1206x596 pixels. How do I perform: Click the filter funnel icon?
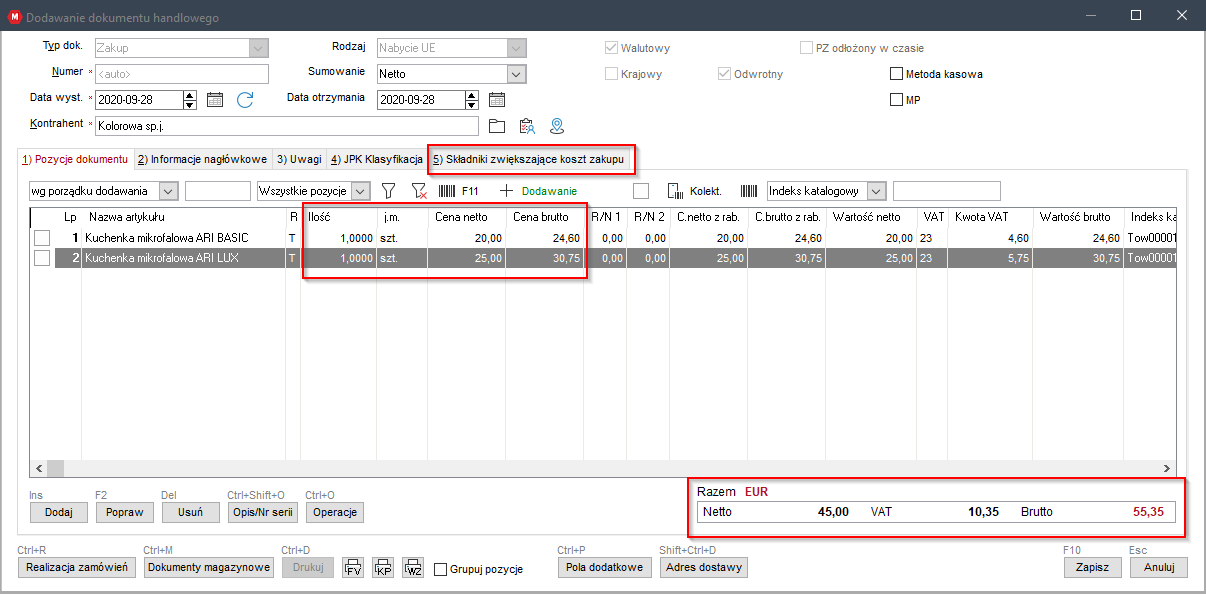pos(389,191)
